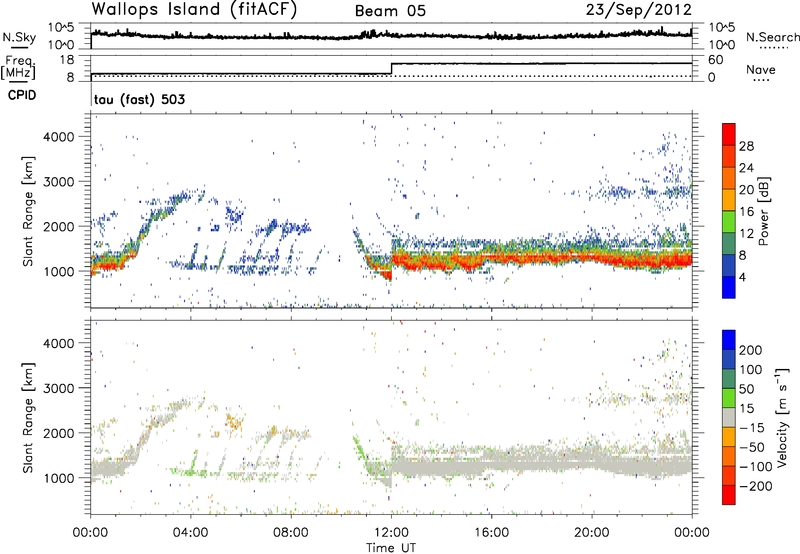Click the red bottom segment of Velocity colorbar

729,495
